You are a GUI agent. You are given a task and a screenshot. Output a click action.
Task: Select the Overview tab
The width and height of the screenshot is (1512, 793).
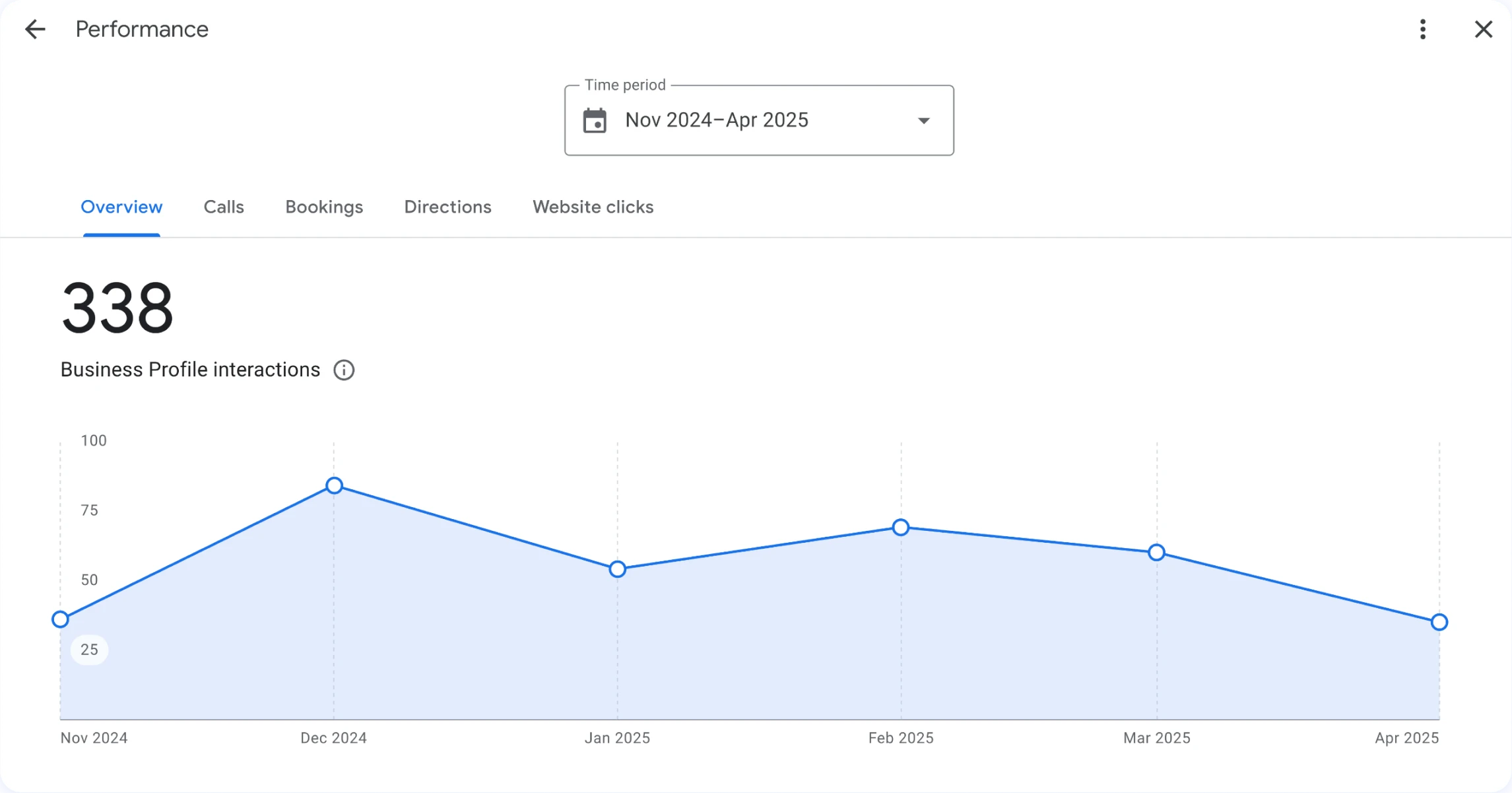(121, 207)
